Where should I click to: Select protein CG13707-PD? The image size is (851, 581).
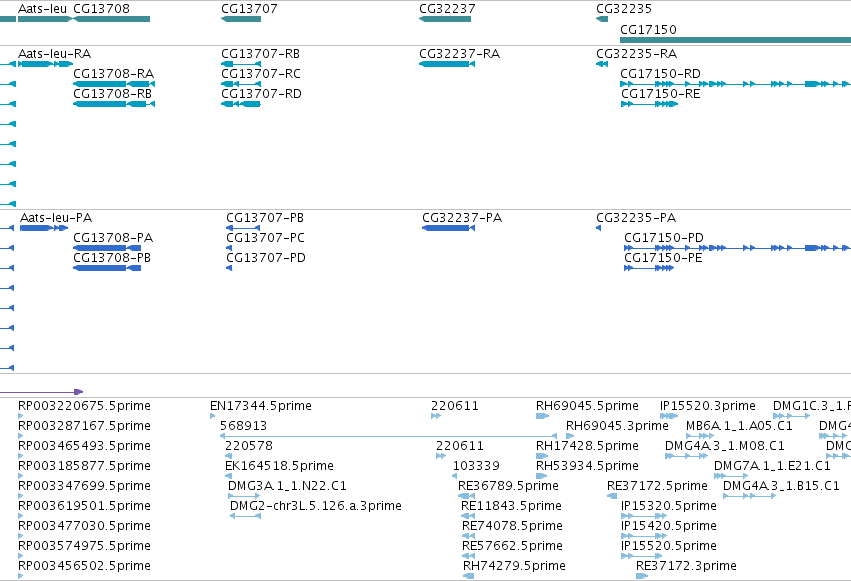(229, 268)
